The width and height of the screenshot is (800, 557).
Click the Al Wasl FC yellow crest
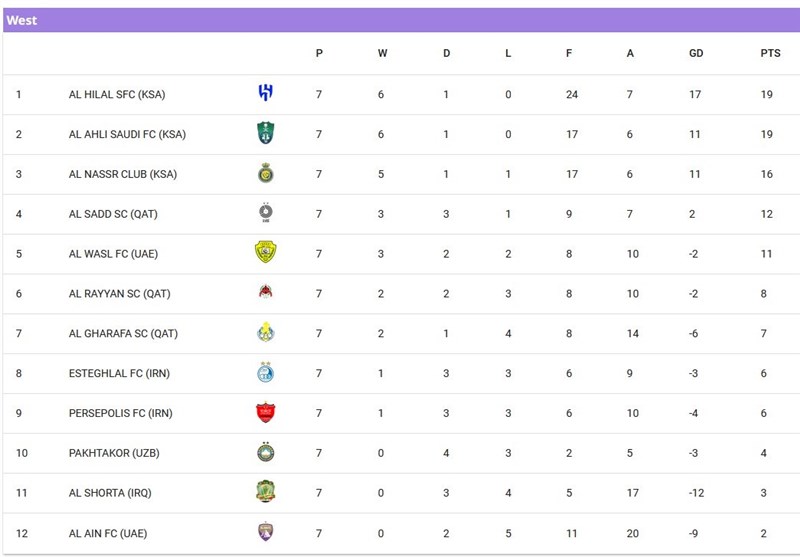(265, 253)
